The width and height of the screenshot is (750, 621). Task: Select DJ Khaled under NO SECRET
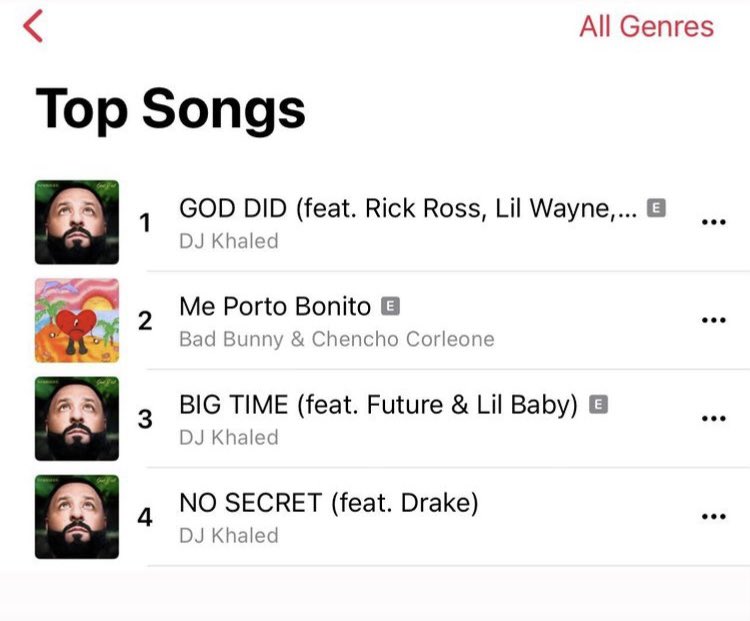pos(229,535)
